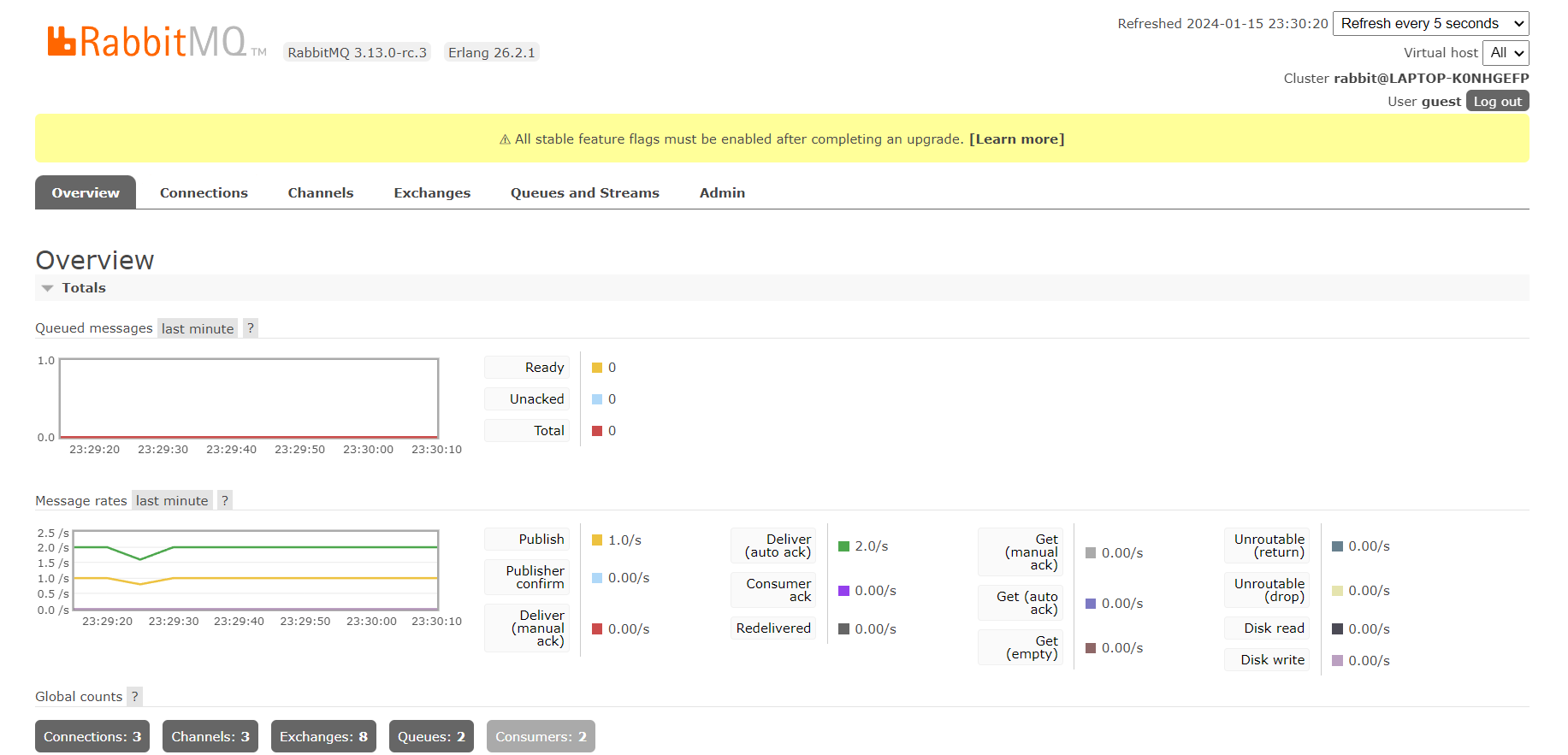Click the Get auto ack swatch
The height and width of the screenshot is (755, 1568).
[1091, 604]
